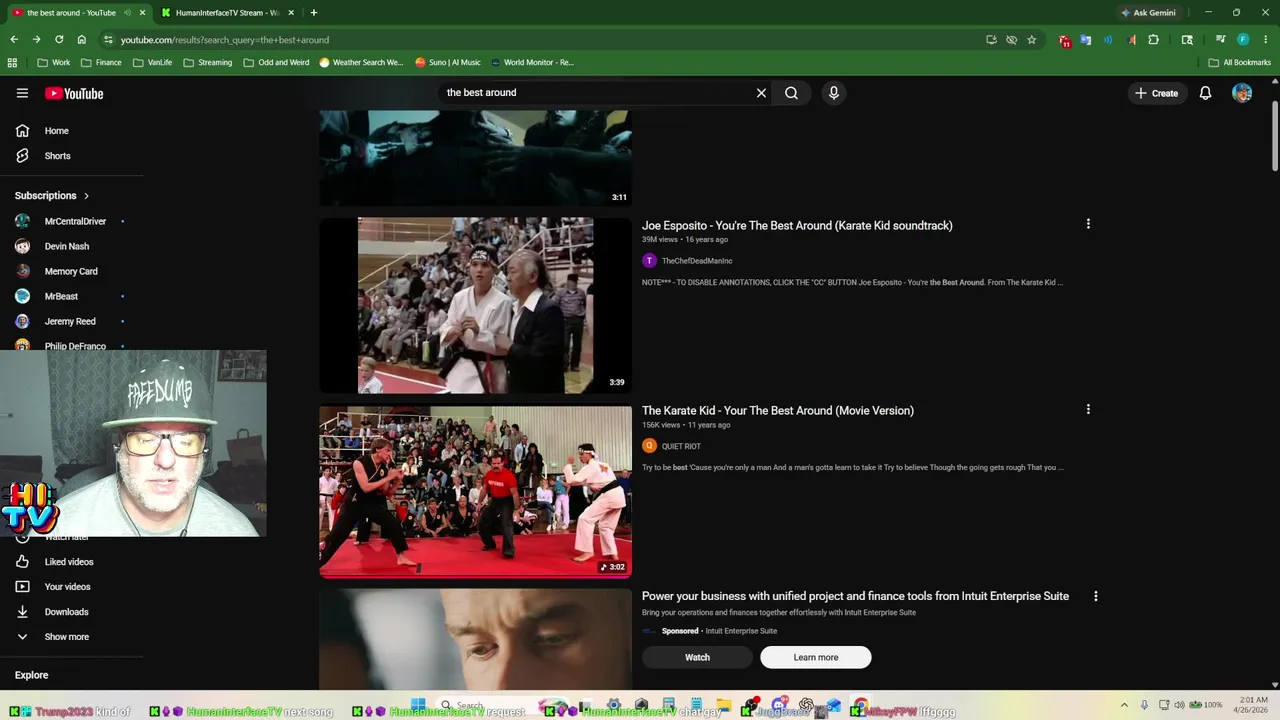The height and width of the screenshot is (720, 1280).
Task: Expand the Subscriptions section chevron
Action: point(86,196)
